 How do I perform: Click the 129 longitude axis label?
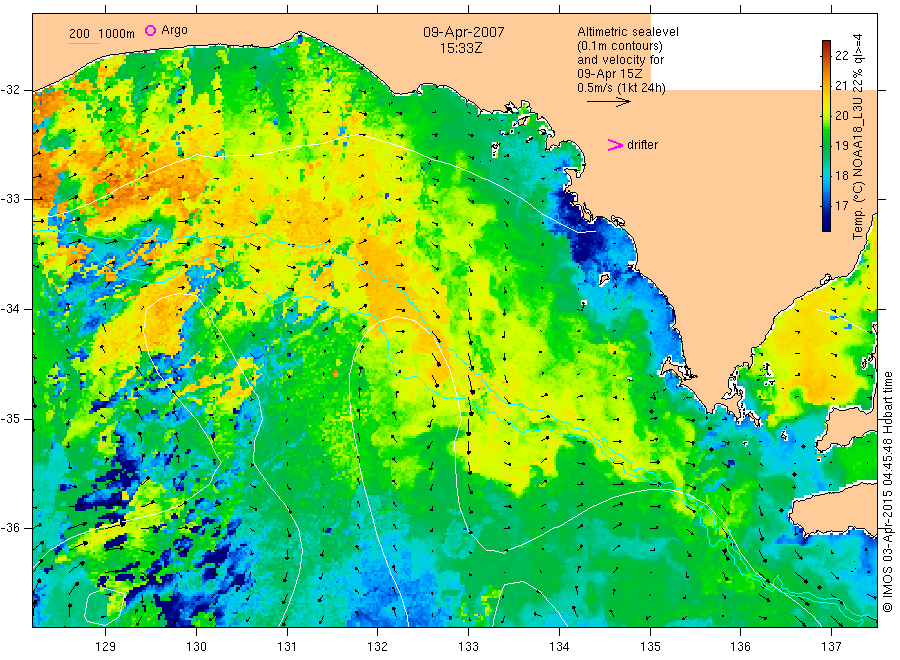click(106, 647)
